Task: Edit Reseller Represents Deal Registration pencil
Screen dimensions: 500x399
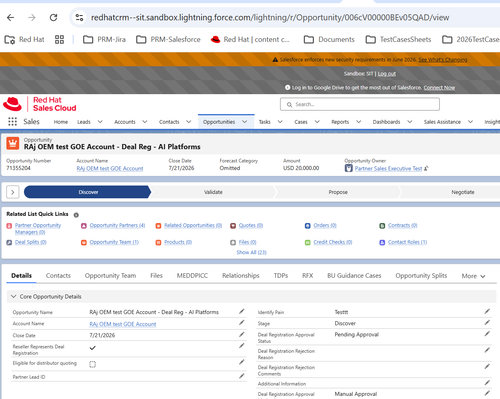Action: click(x=242, y=346)
